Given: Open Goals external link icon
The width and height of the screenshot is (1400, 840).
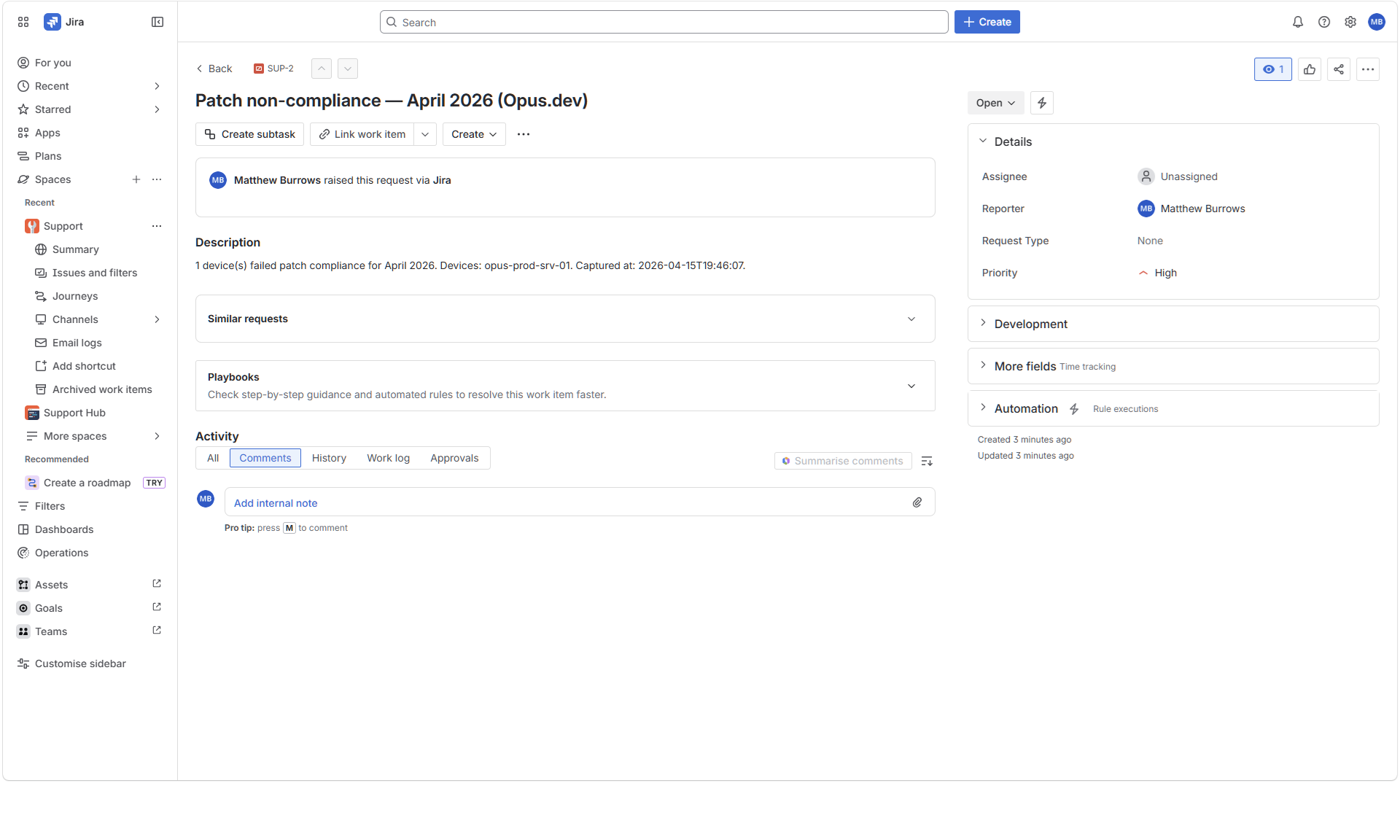Looking at the screenshot, I should 157,607.
